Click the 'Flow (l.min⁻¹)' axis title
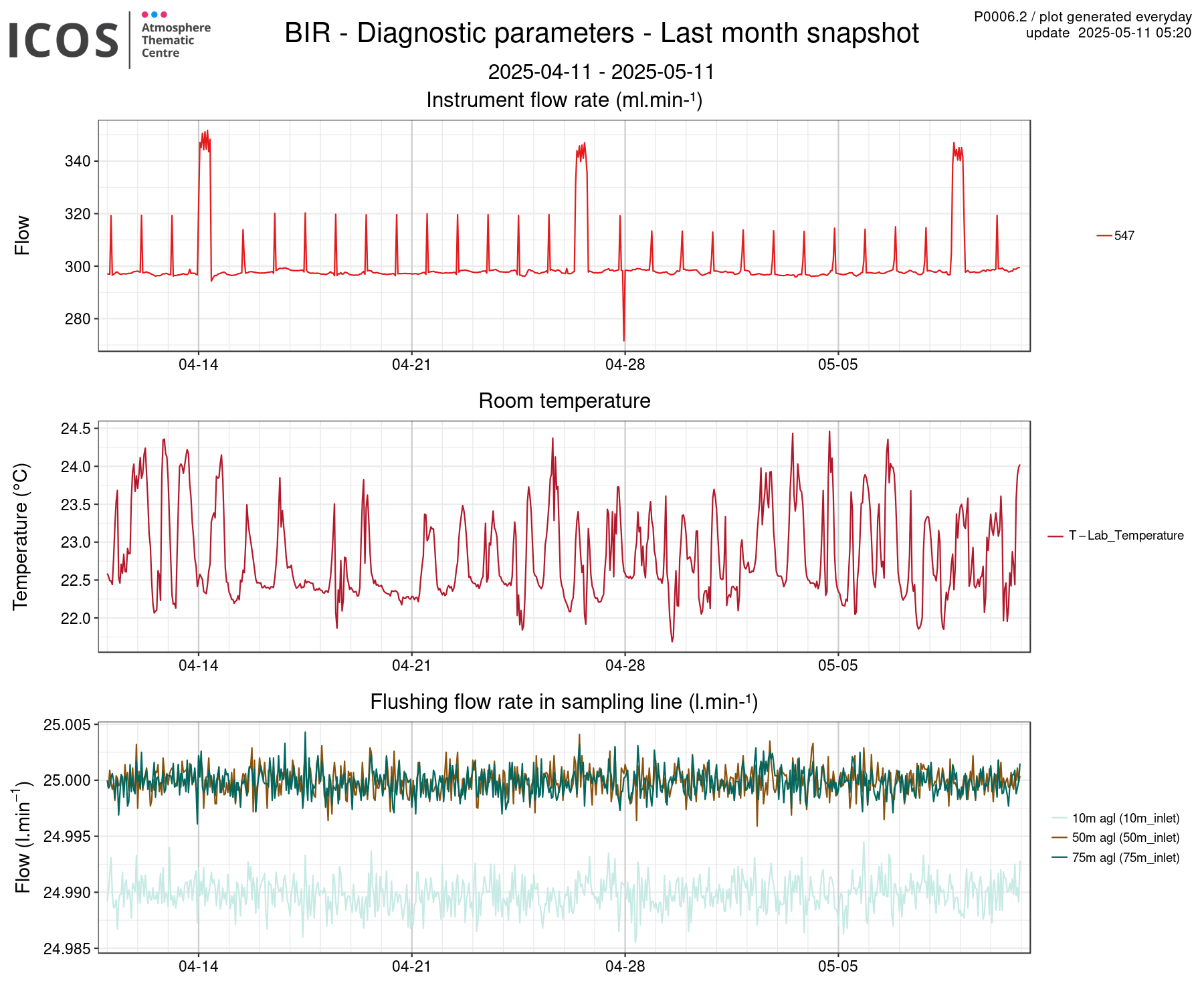Viewport: 1204px width, 983px height. 21,837
